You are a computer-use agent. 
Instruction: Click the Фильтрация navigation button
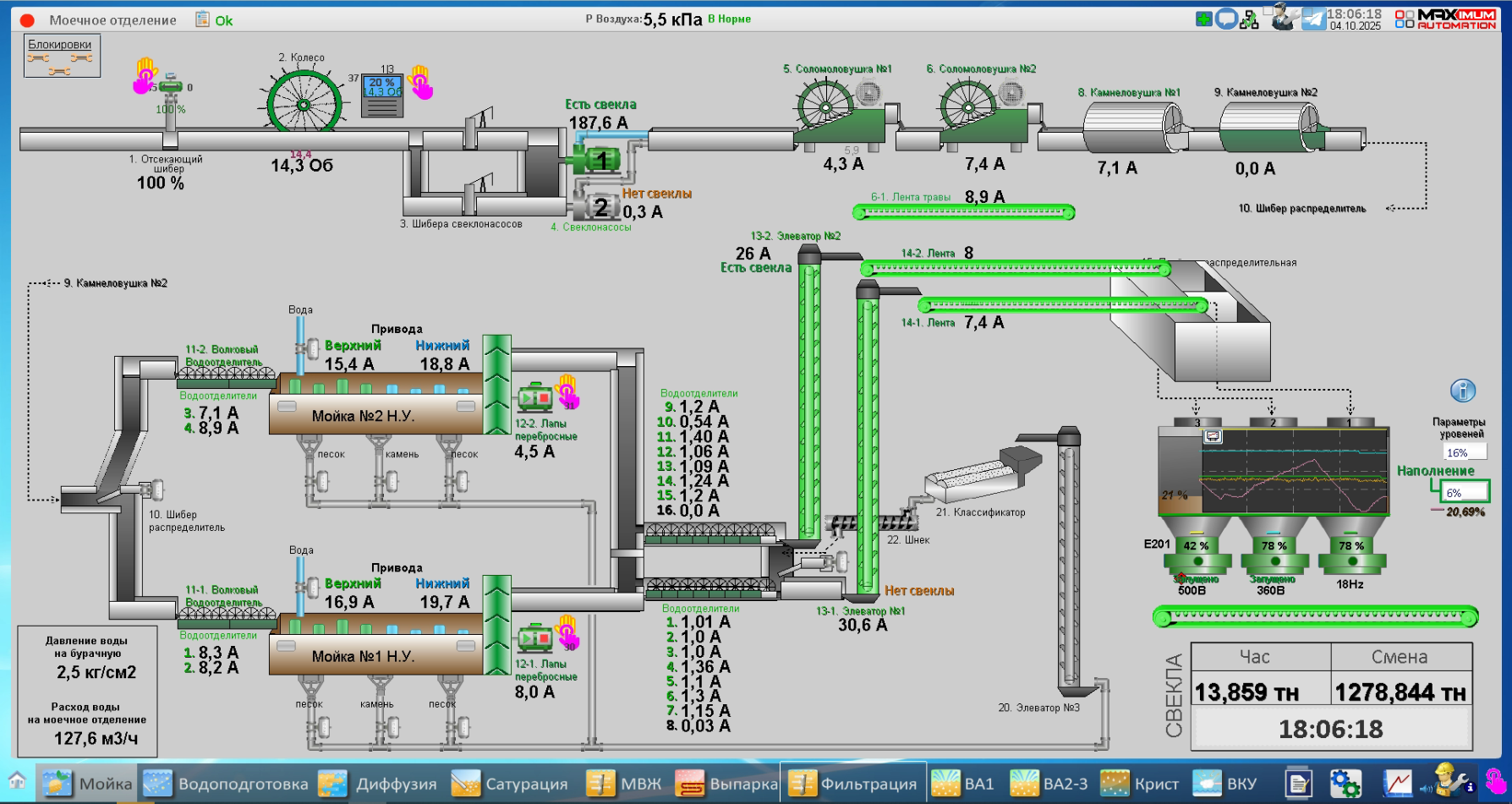[852, 784]
